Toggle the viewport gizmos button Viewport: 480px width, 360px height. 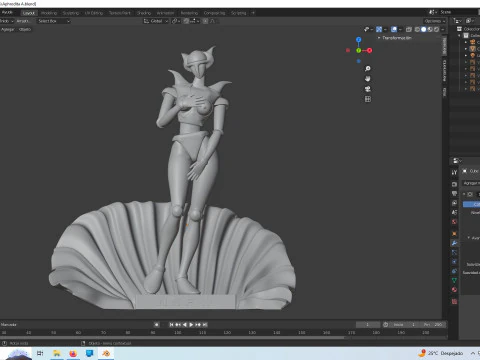pyautogui.click(x=379, y=29)
